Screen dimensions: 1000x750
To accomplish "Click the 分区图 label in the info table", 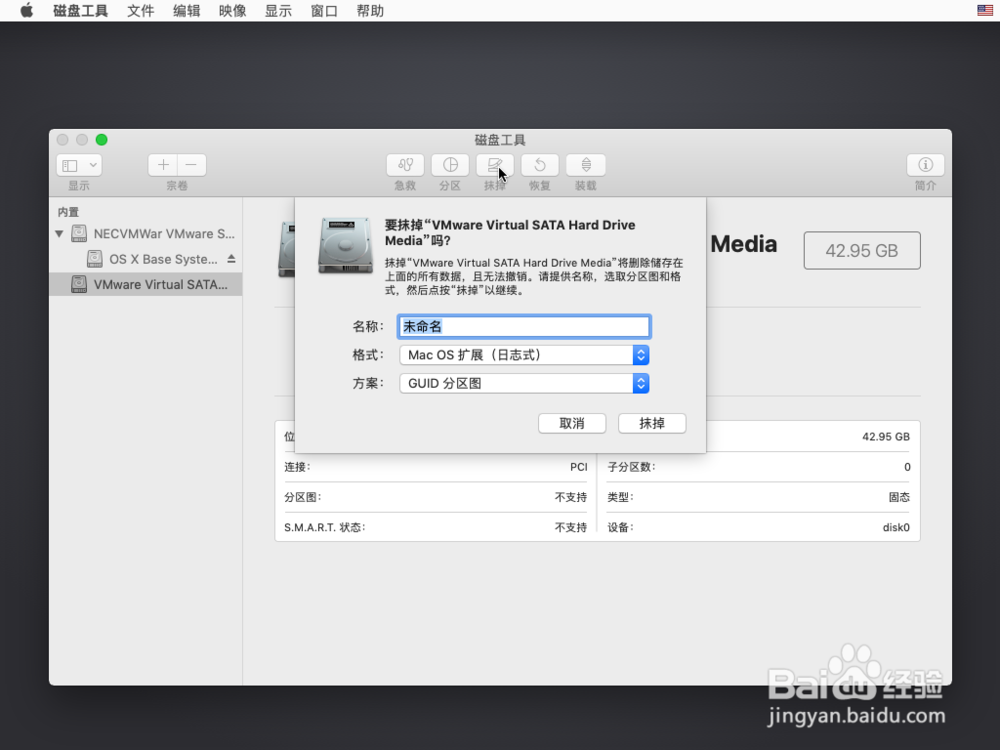I will click(x=303, y=497).
